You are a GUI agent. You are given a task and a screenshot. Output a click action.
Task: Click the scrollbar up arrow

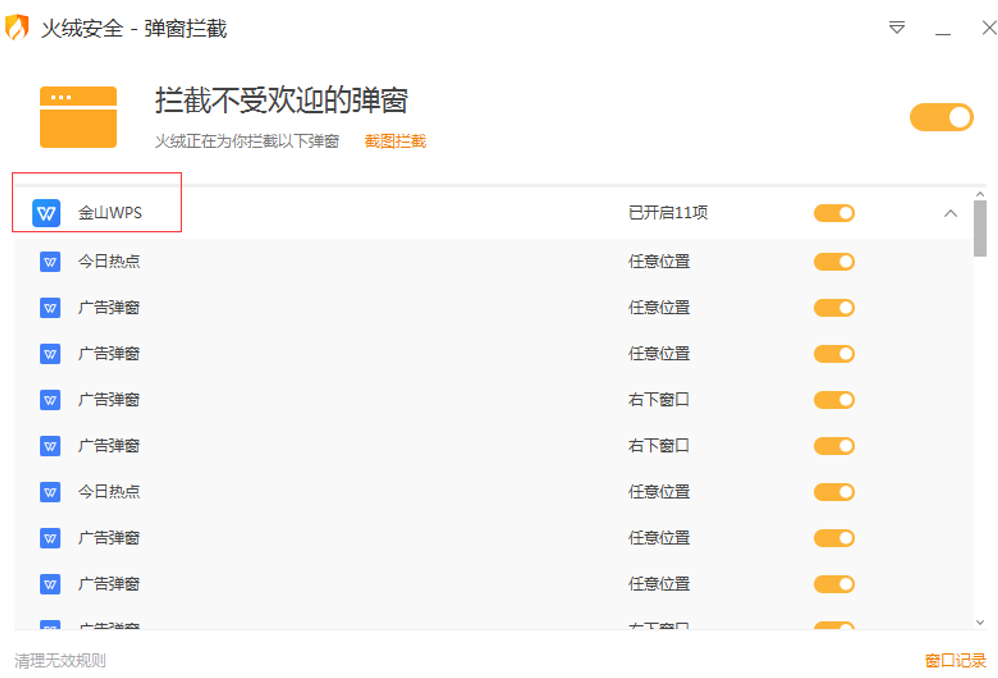(980, 194)
